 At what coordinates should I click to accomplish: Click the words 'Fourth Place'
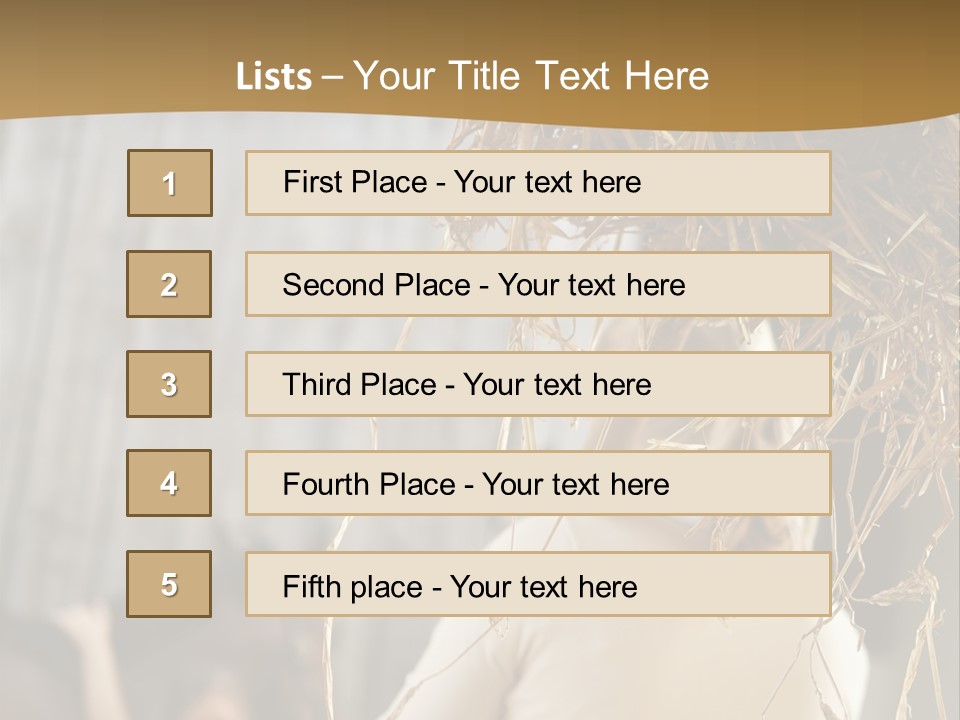(x=368, y=485)
